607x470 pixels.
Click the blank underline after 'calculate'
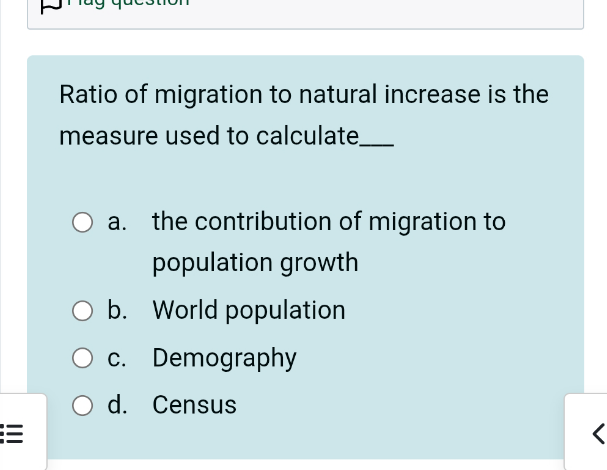(376, 138)
